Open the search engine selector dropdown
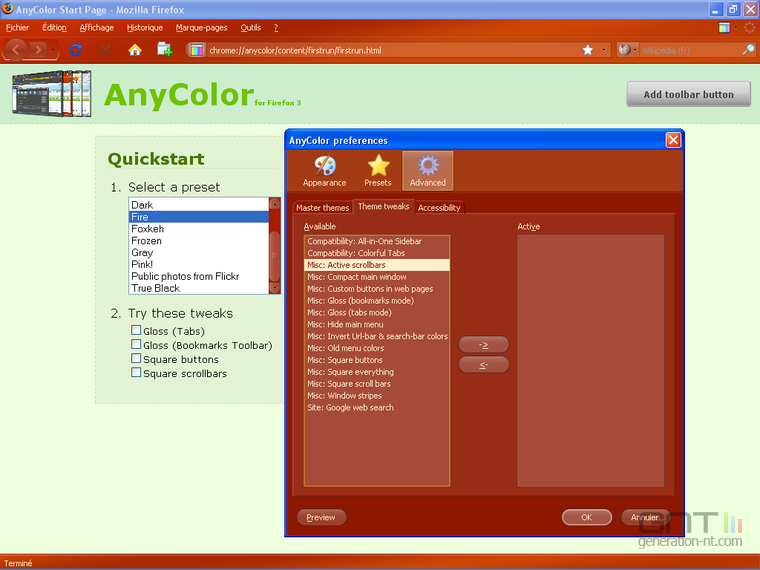760x570 pixels. [x=627, y=50]
